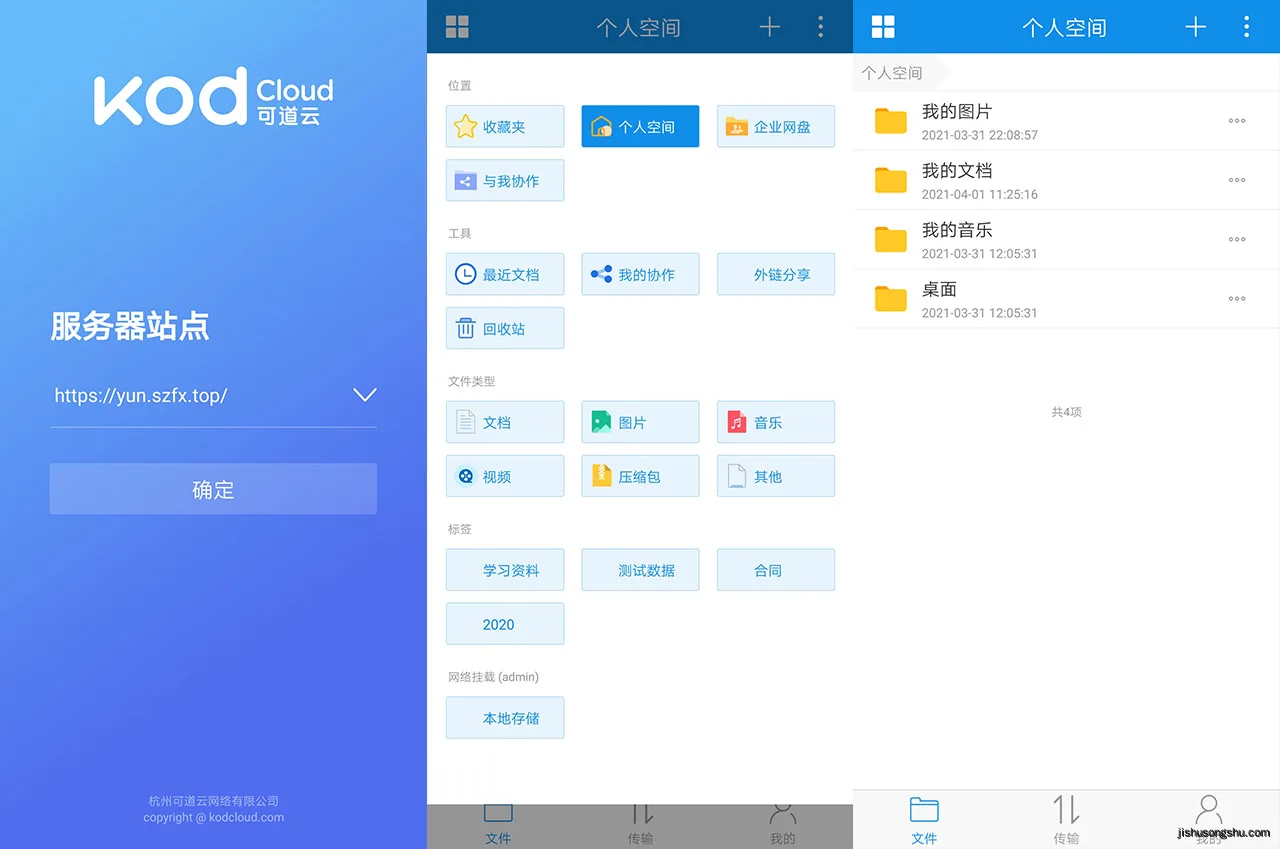
Task: Open the 与我协作 tile
Action: click(x=505, y=181)
